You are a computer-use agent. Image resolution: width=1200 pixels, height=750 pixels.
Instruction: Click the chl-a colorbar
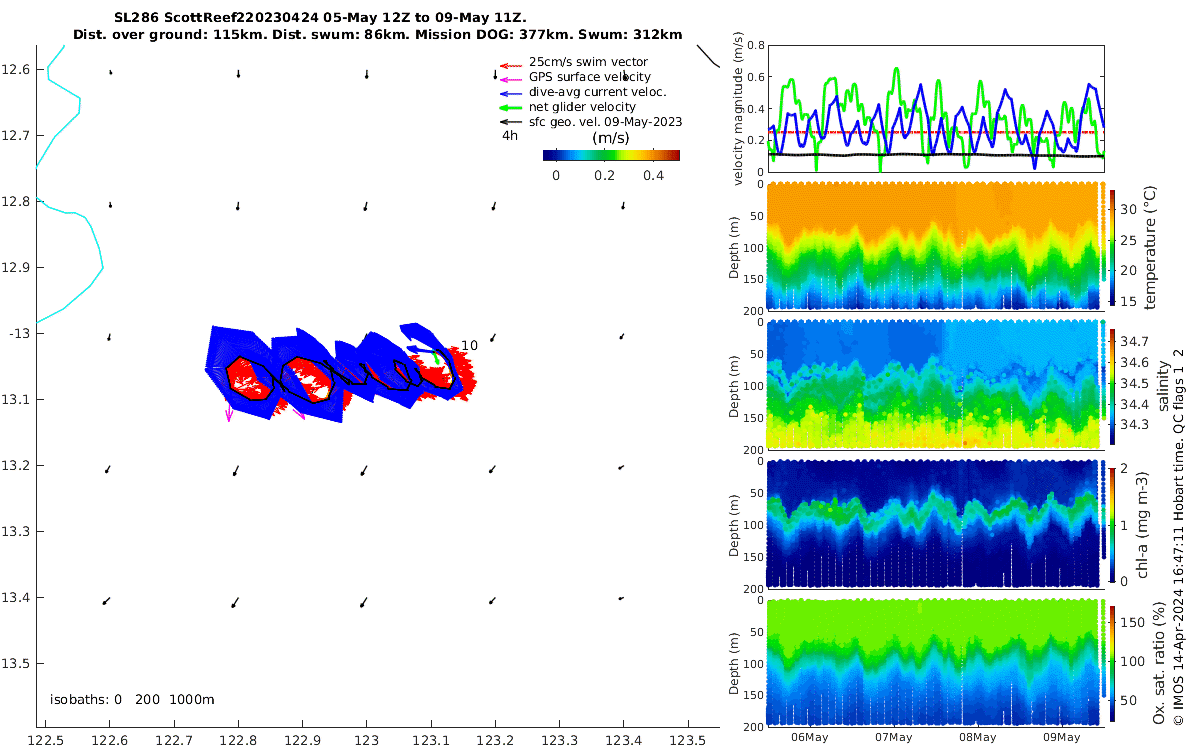pos(1112,523)
